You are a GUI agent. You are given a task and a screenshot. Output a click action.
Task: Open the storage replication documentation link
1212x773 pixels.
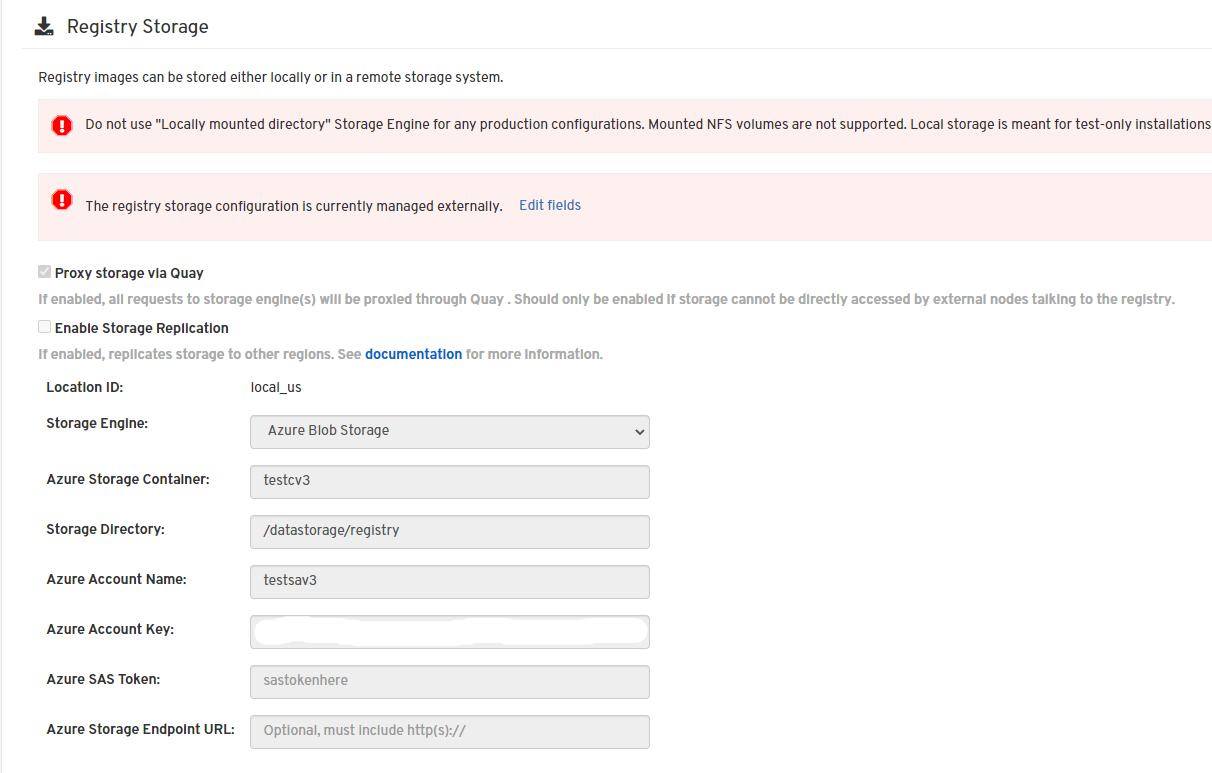[413, 353]
